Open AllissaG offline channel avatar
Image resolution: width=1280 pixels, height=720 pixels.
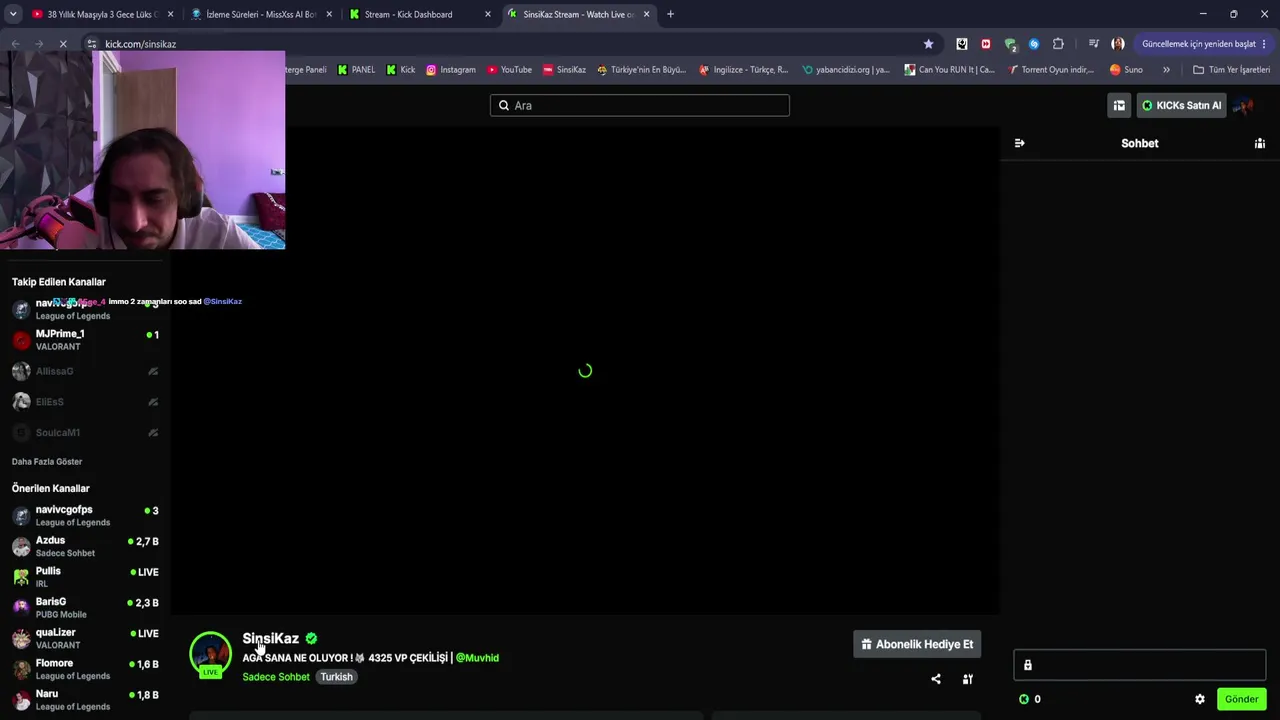[21, 371]
